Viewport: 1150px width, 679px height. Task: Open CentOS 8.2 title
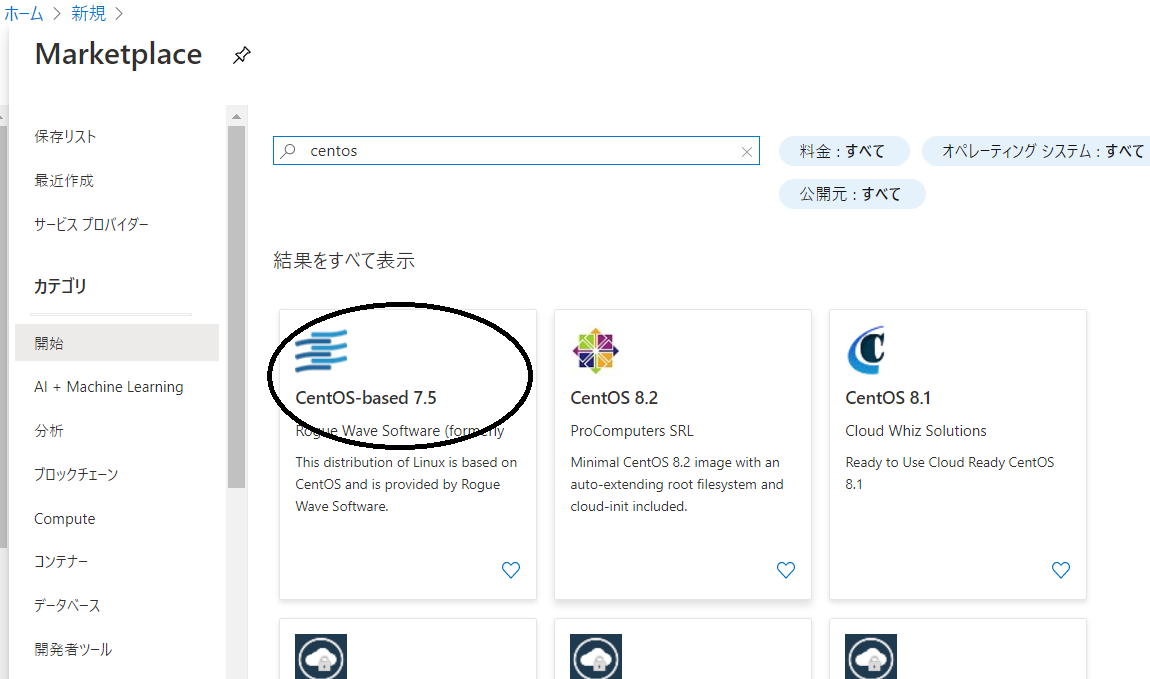coord(614,398)
